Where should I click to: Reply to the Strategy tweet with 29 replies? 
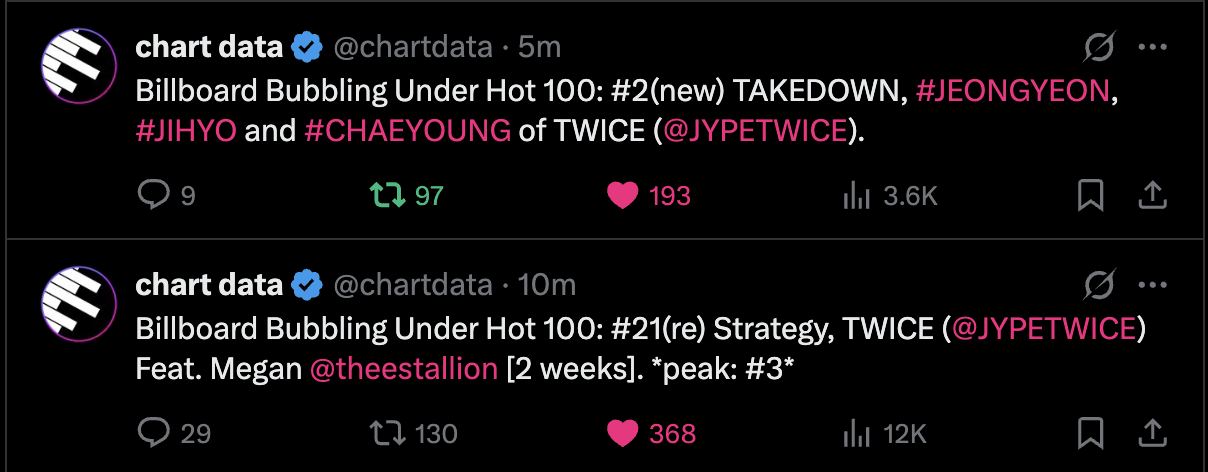pos(152,433)
